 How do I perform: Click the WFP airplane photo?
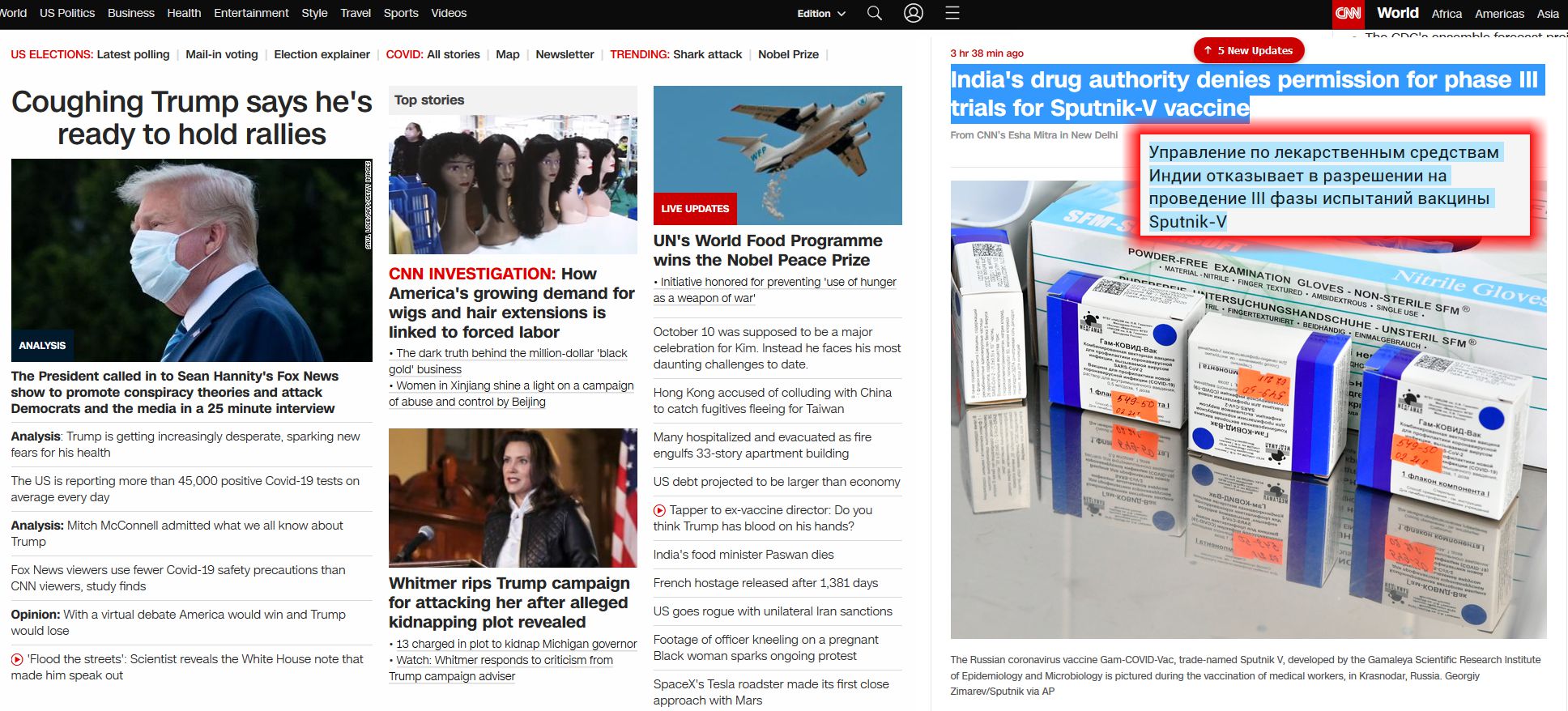778,155
